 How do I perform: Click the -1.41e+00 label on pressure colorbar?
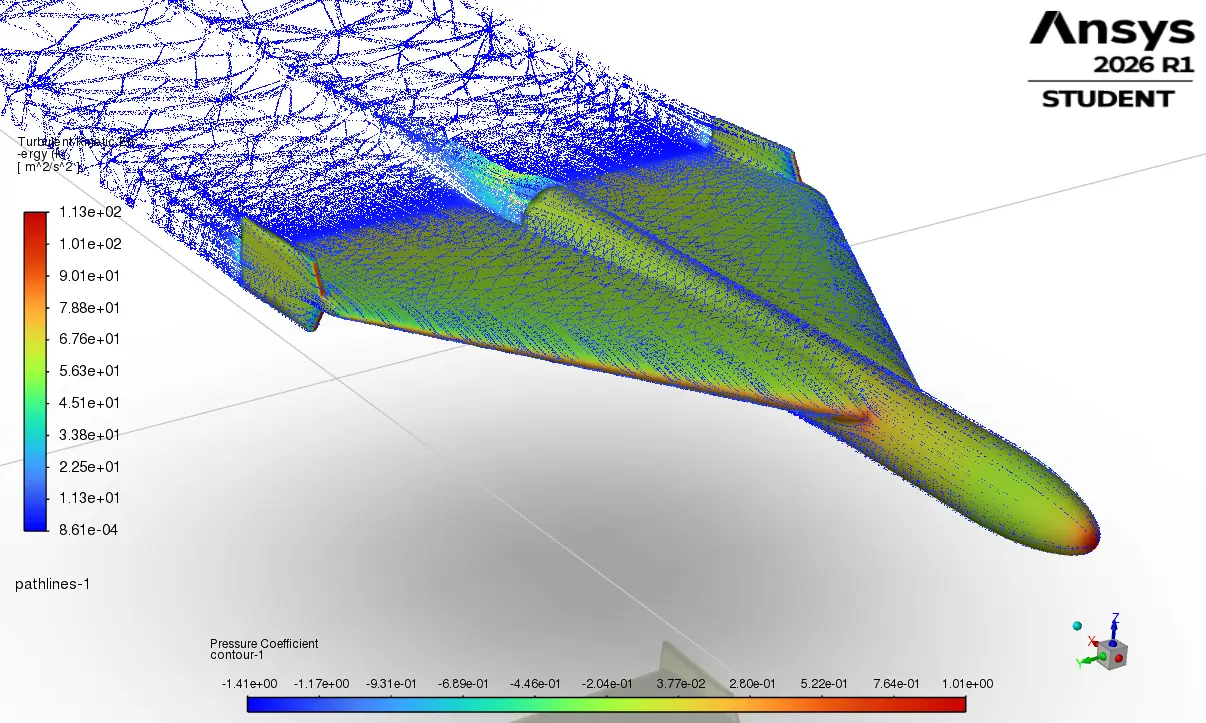click(249, 683)
